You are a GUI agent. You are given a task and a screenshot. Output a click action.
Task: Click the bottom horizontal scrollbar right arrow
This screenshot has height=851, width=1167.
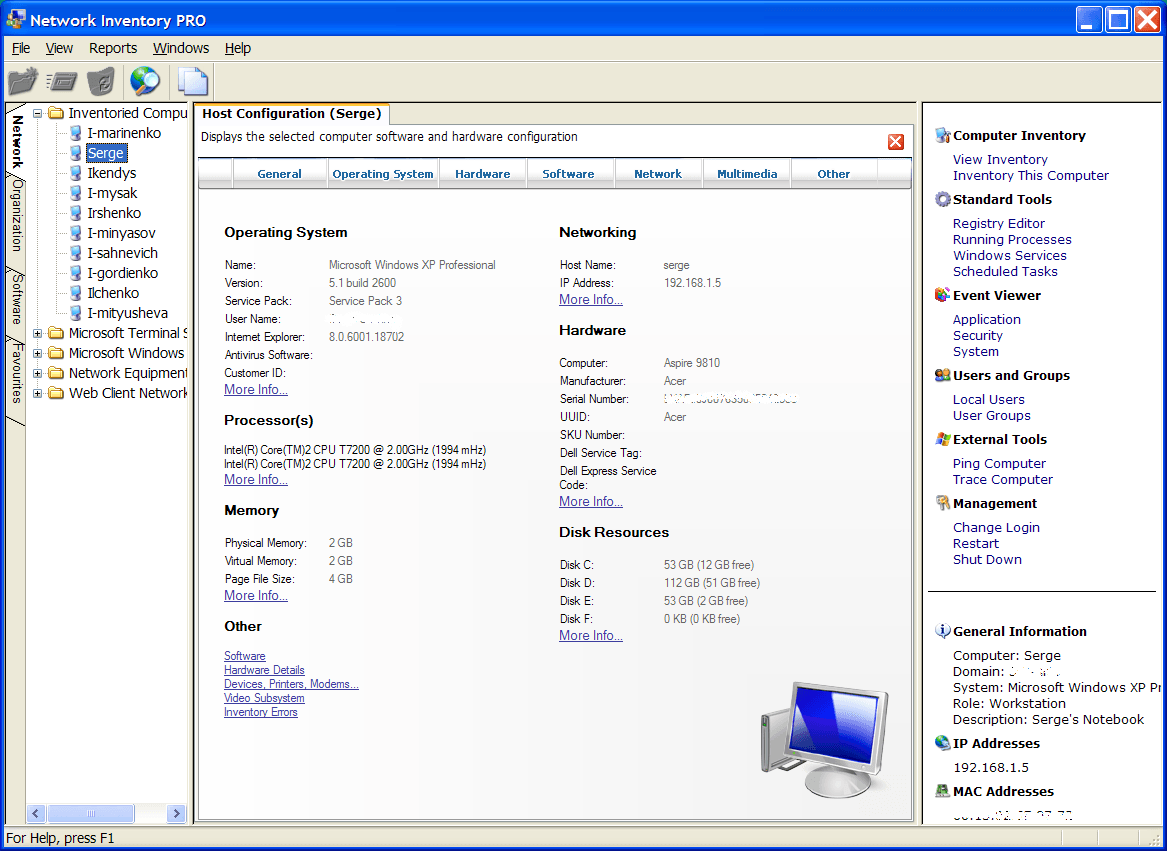point(177,813)
